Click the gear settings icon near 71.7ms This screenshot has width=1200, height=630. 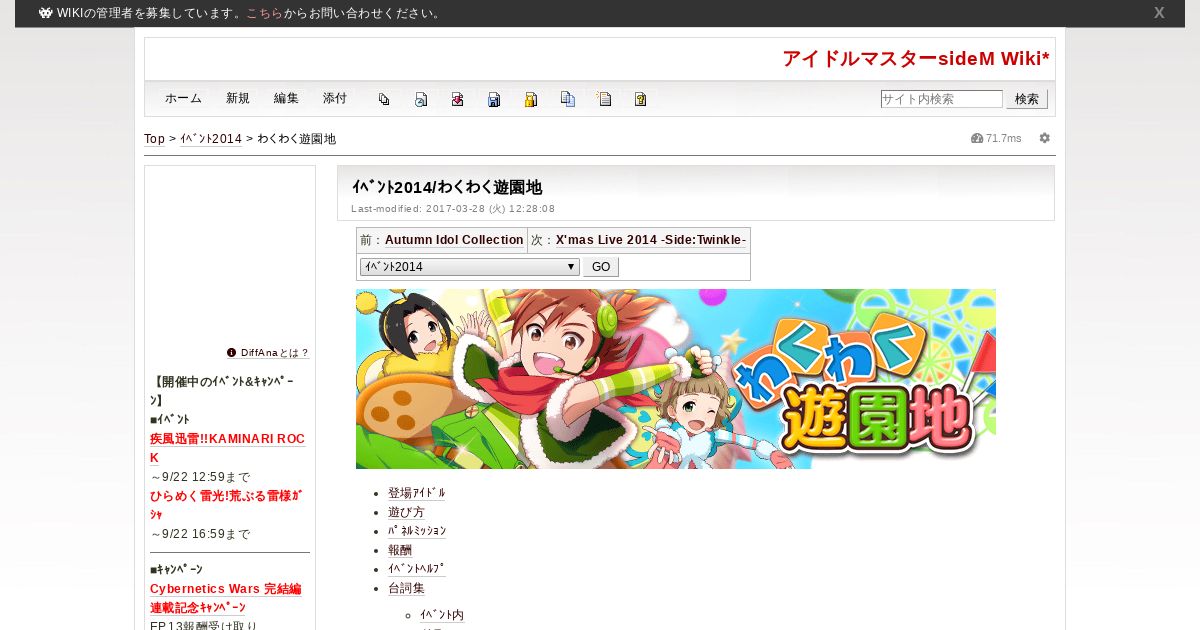click(1045, 138)
